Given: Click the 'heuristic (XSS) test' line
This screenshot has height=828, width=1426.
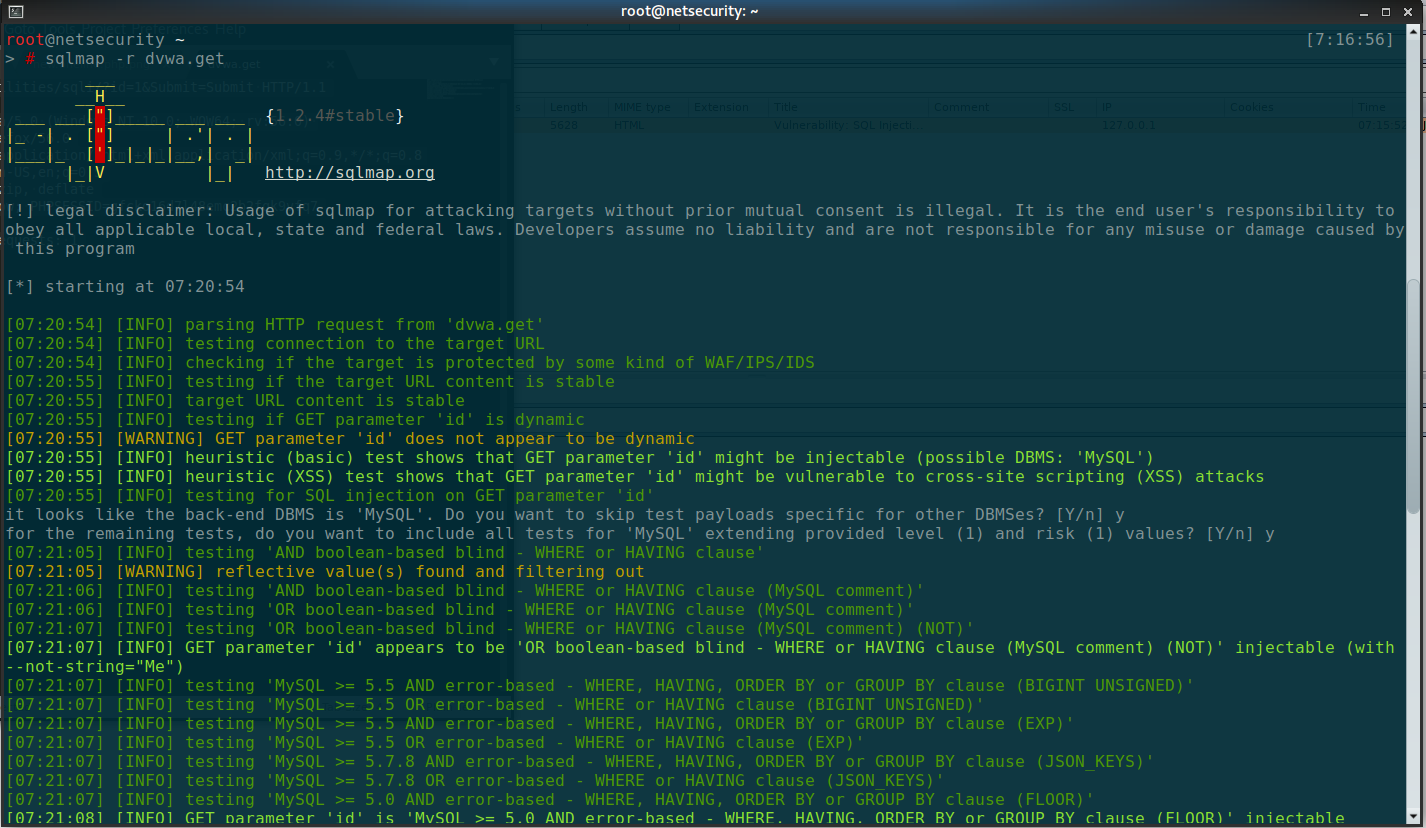Looking at the screenshot, I should tap(635, 477).
